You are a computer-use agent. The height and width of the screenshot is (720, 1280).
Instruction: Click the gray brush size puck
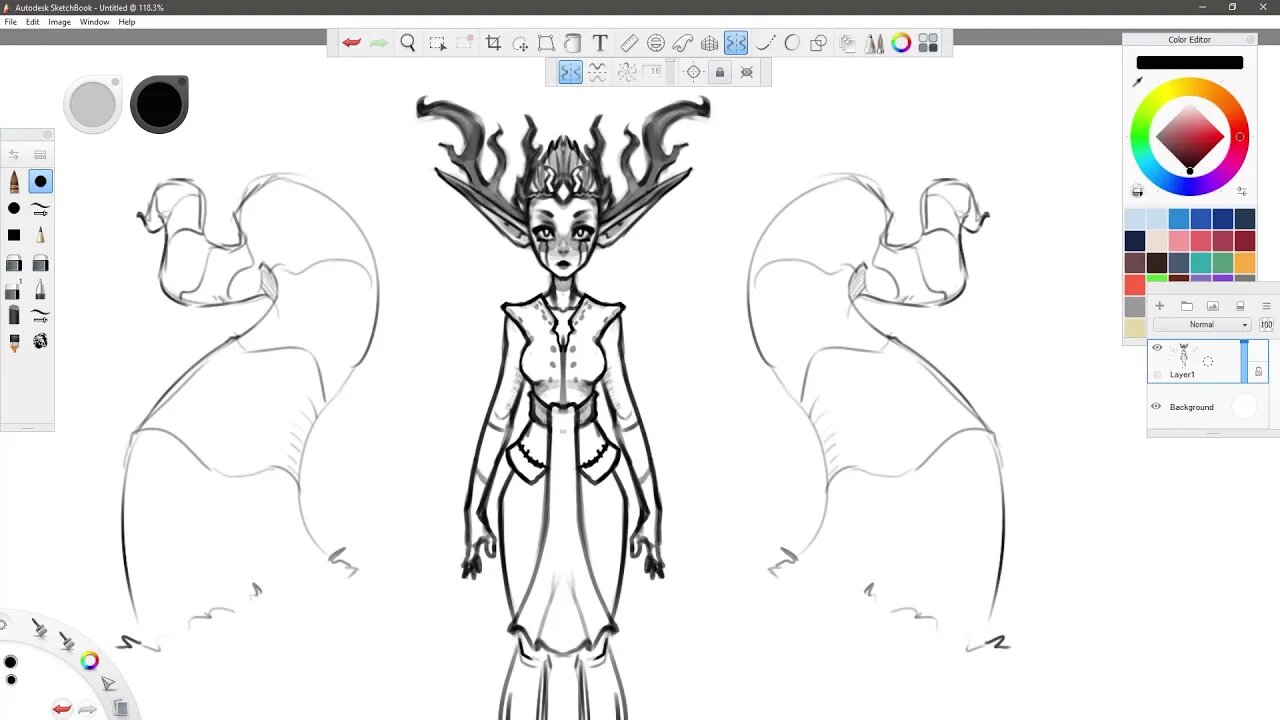pyautogui.click(x=93, y=104)
